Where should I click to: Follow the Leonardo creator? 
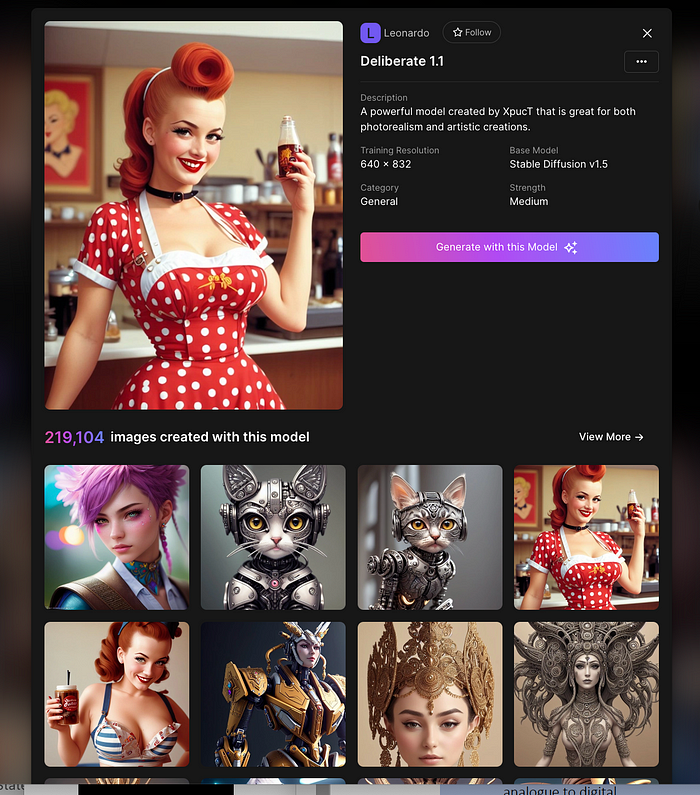(x=471, y=32)
